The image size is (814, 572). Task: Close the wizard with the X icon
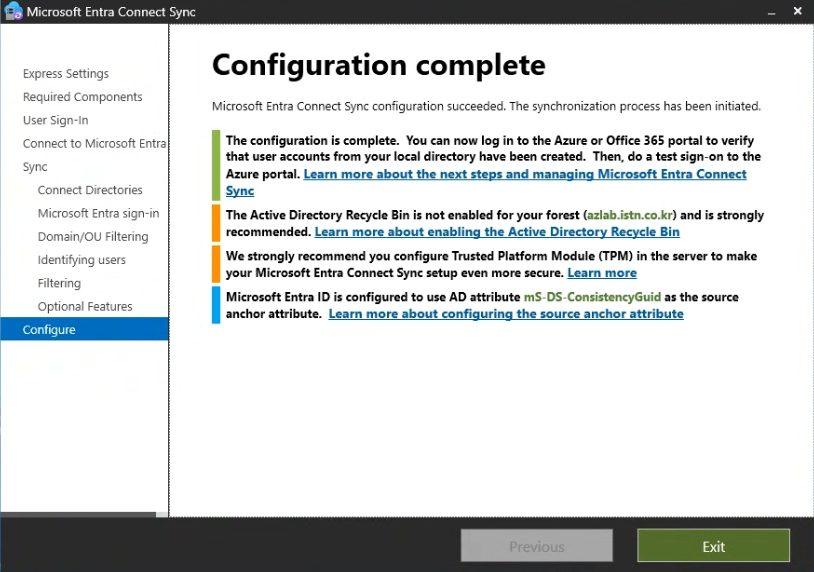(797, 11)
